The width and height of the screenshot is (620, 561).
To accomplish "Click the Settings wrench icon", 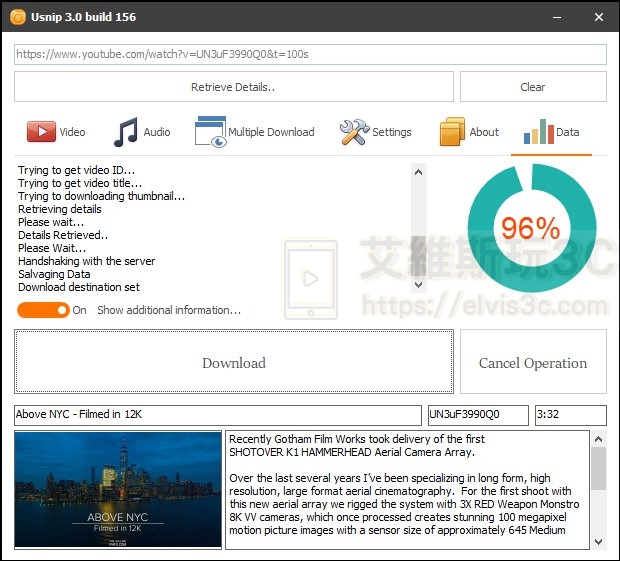I will pyautogui.click(x=354, y=132).
